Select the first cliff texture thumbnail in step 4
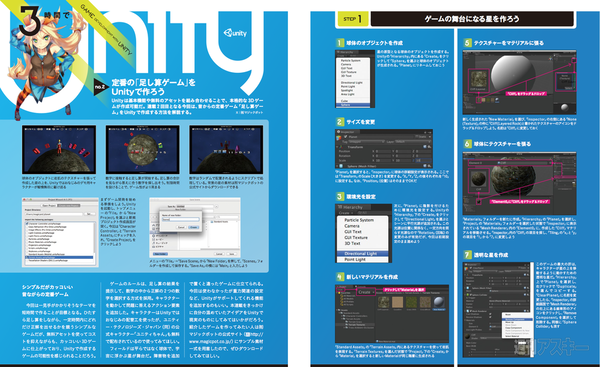This screenshot has width=600, height=367. coord(383,302)
